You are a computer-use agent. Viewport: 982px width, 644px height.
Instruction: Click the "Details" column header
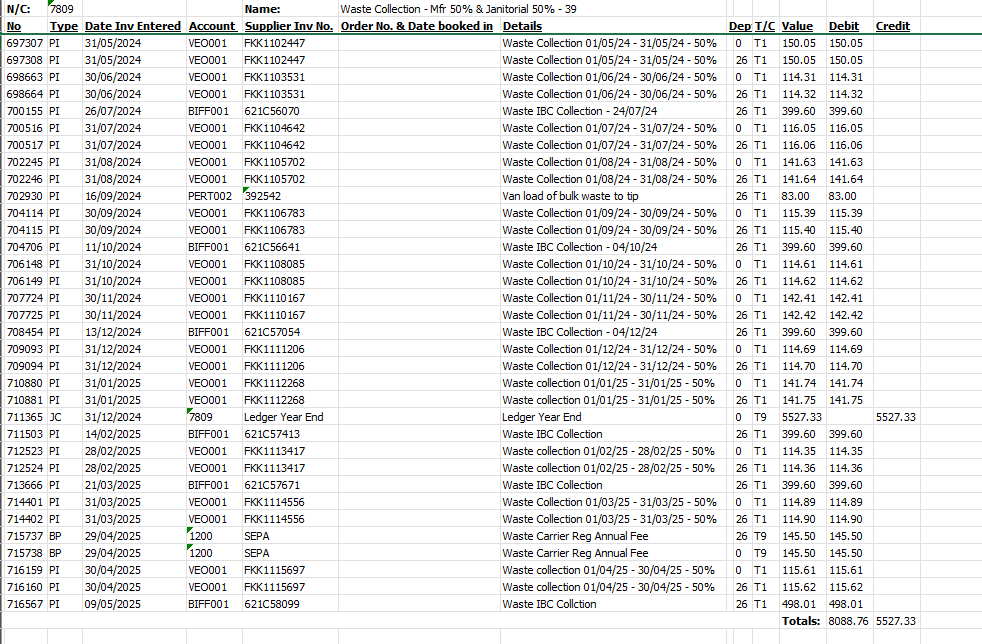[523, 26]
